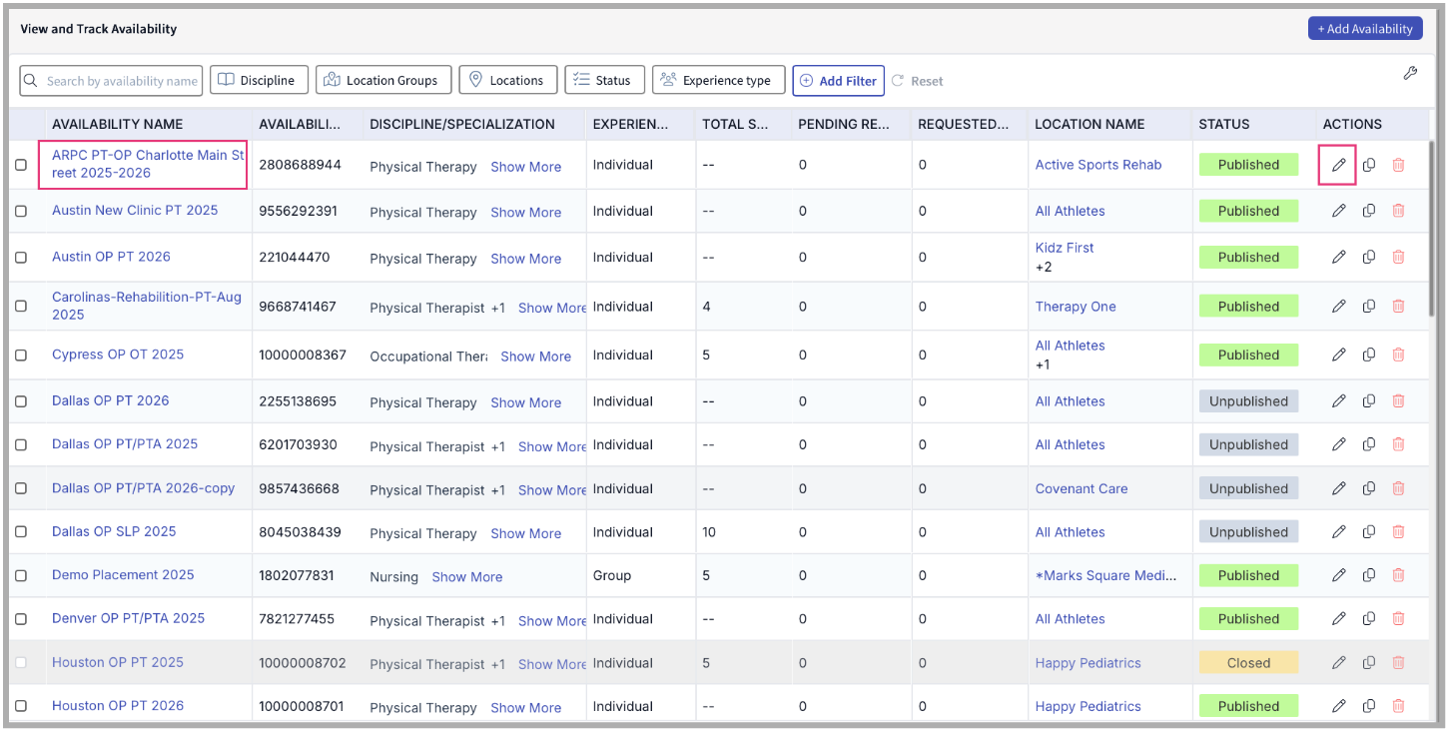Check the checkbox for Austin OP PT 2026
Screen dimensions: 1451x733
[21, 257]
